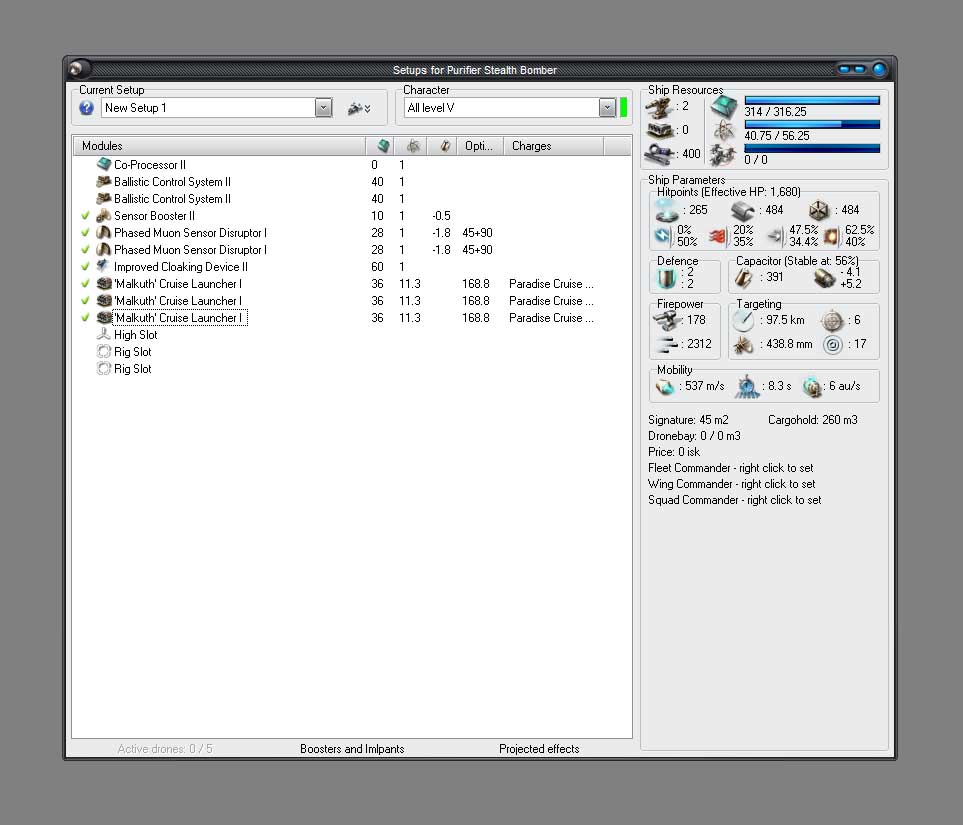963x825 pixels.
Task: Click the Defence shield icon
Action: (666, 278)
